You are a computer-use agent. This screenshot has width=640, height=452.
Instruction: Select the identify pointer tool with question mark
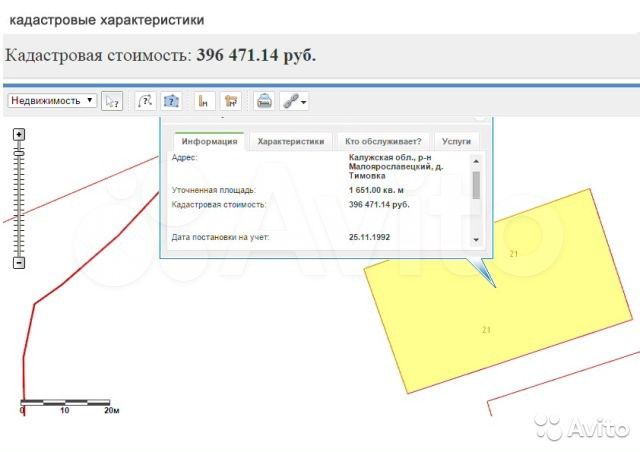(x=112, y=101)
